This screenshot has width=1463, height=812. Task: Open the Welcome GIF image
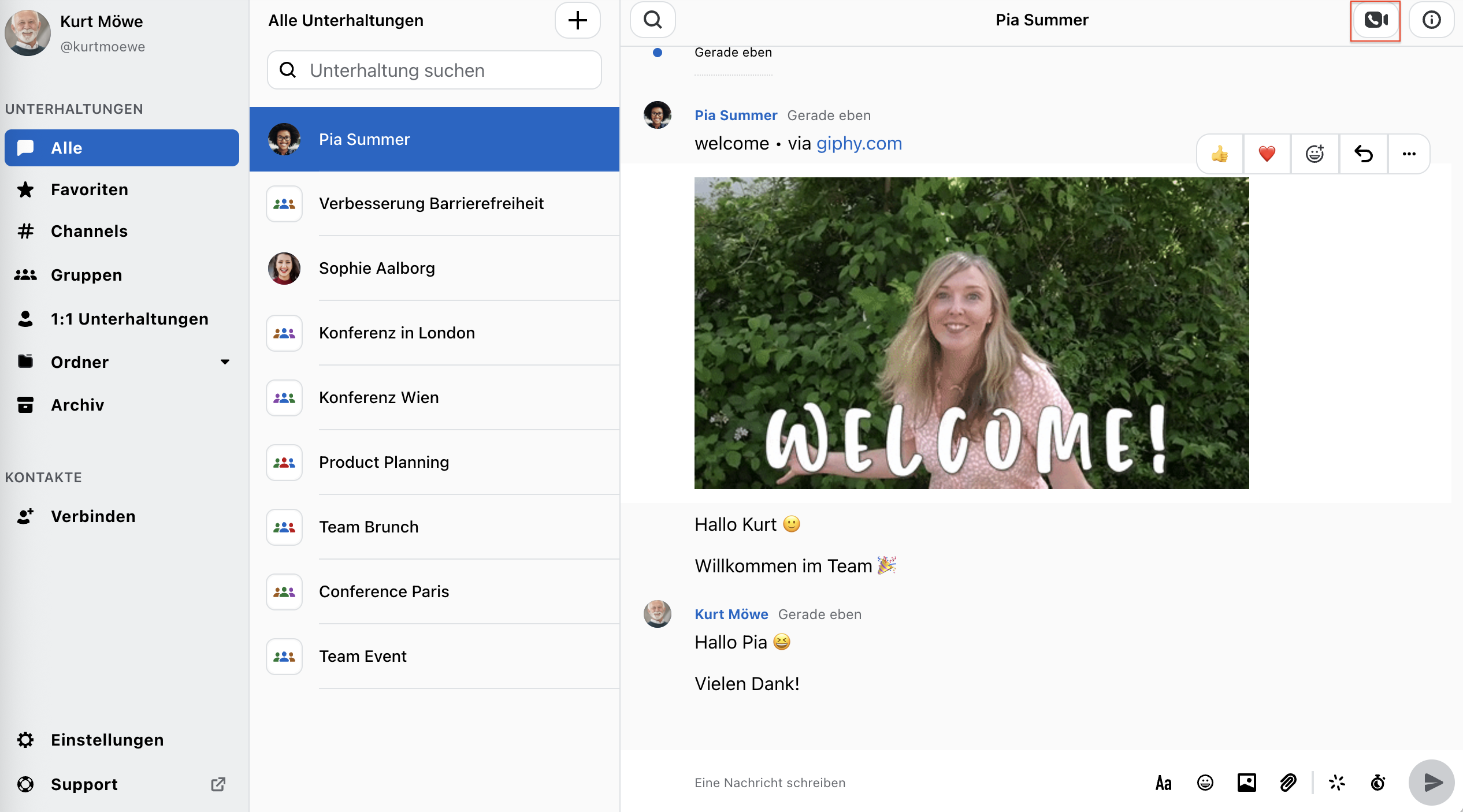(971, 333)
